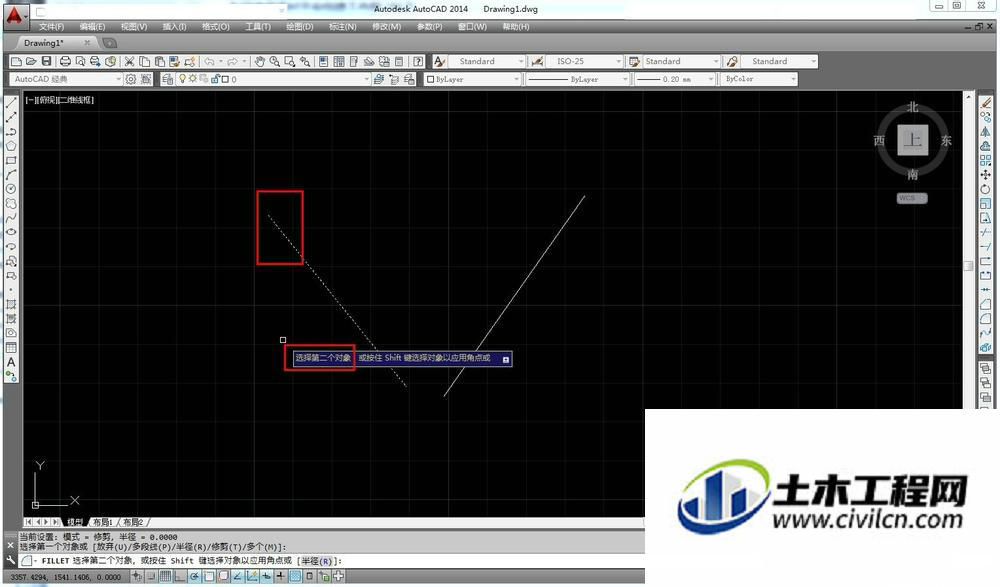
Task: Select the Zoom Previous tool
Action: point(305,61)
